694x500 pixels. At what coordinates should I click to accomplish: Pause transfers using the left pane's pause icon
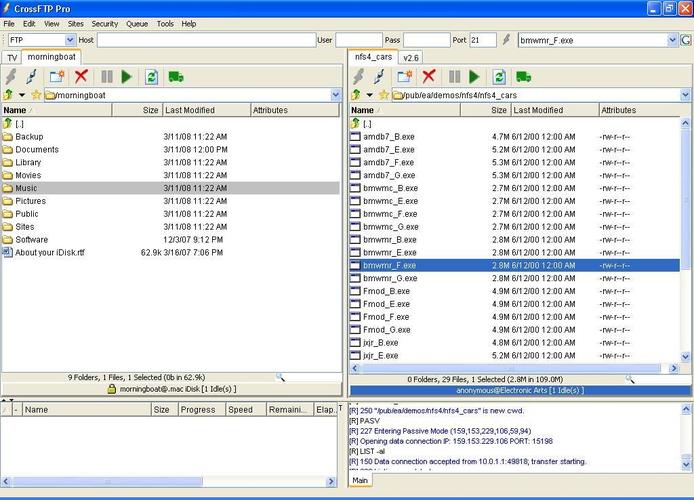coord(106,76)
